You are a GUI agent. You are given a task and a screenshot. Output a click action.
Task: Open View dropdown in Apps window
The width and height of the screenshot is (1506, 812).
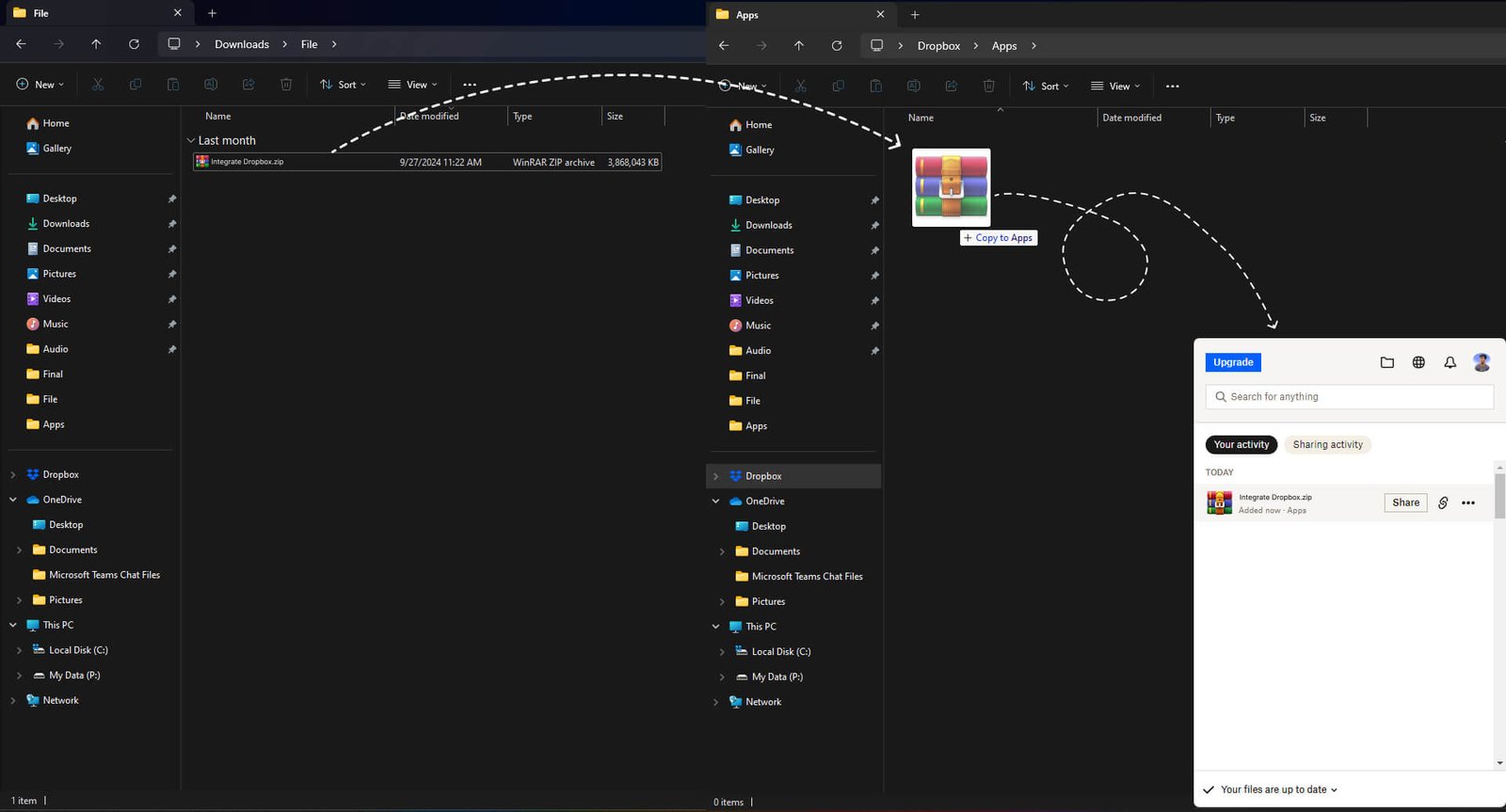point(1115,86)
